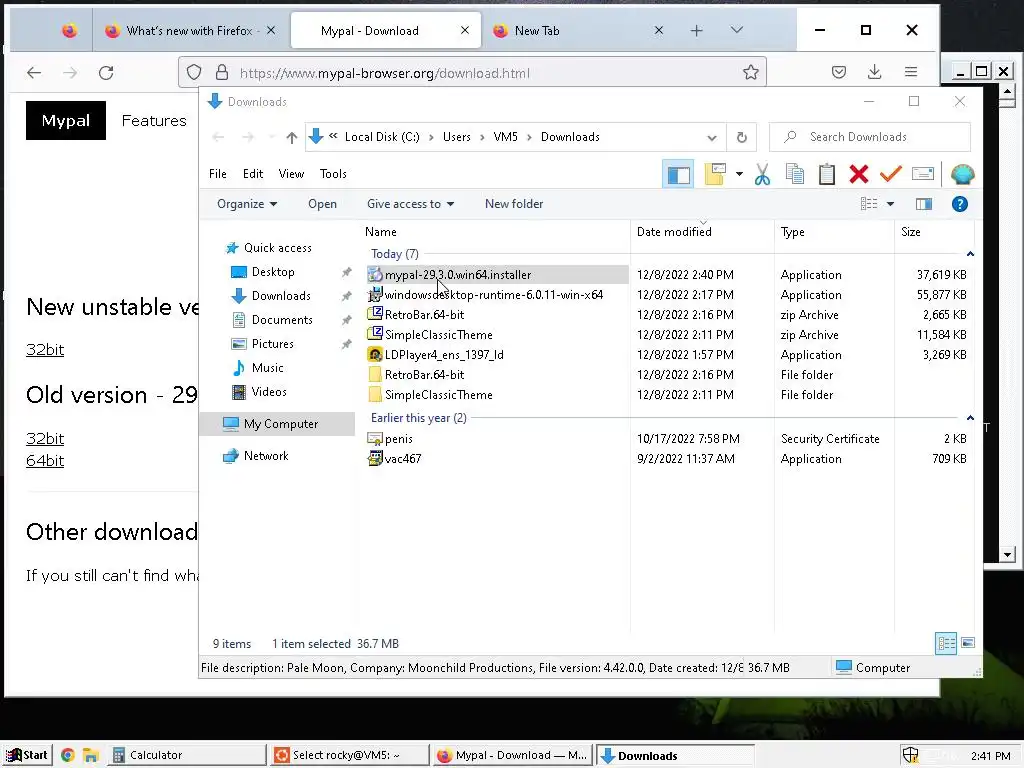This screenshot has height=768, width=1024.
Task: Go up one folder level
Action: pos(292,137)
